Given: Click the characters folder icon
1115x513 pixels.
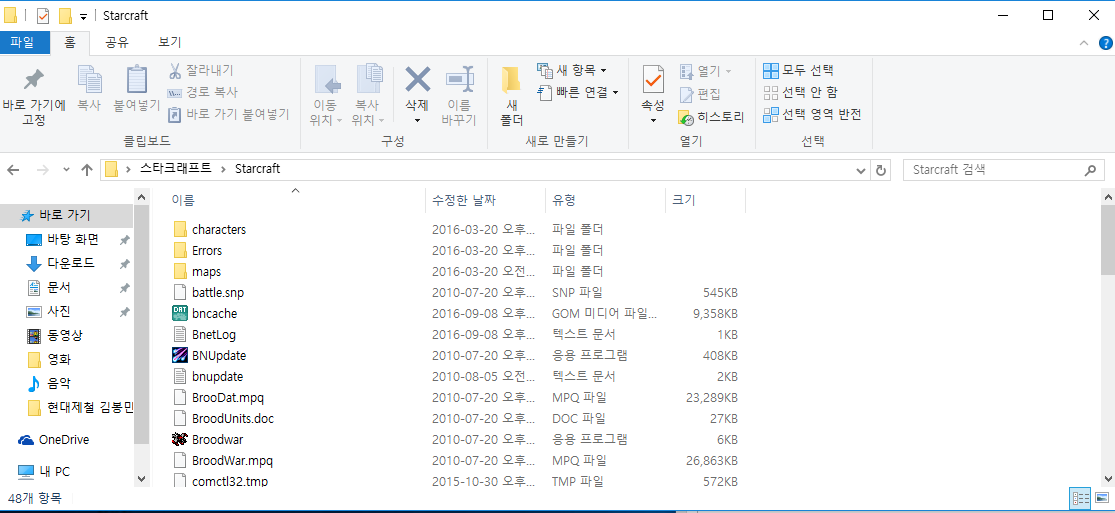Looking at the screenshot, I should pos(180,230).
